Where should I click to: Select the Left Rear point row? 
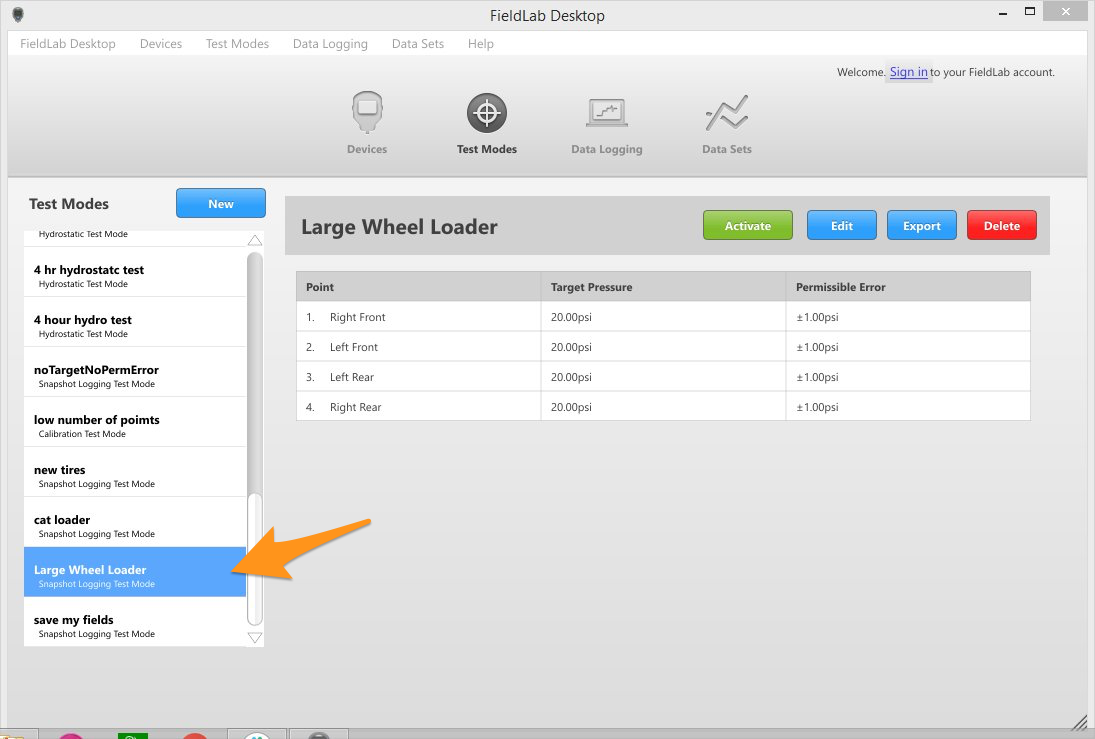tap(663, 376)
